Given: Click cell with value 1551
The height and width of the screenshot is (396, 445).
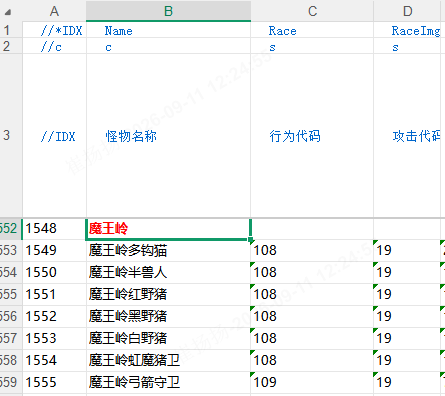Looking at the screenshot, I should (54, 294).
